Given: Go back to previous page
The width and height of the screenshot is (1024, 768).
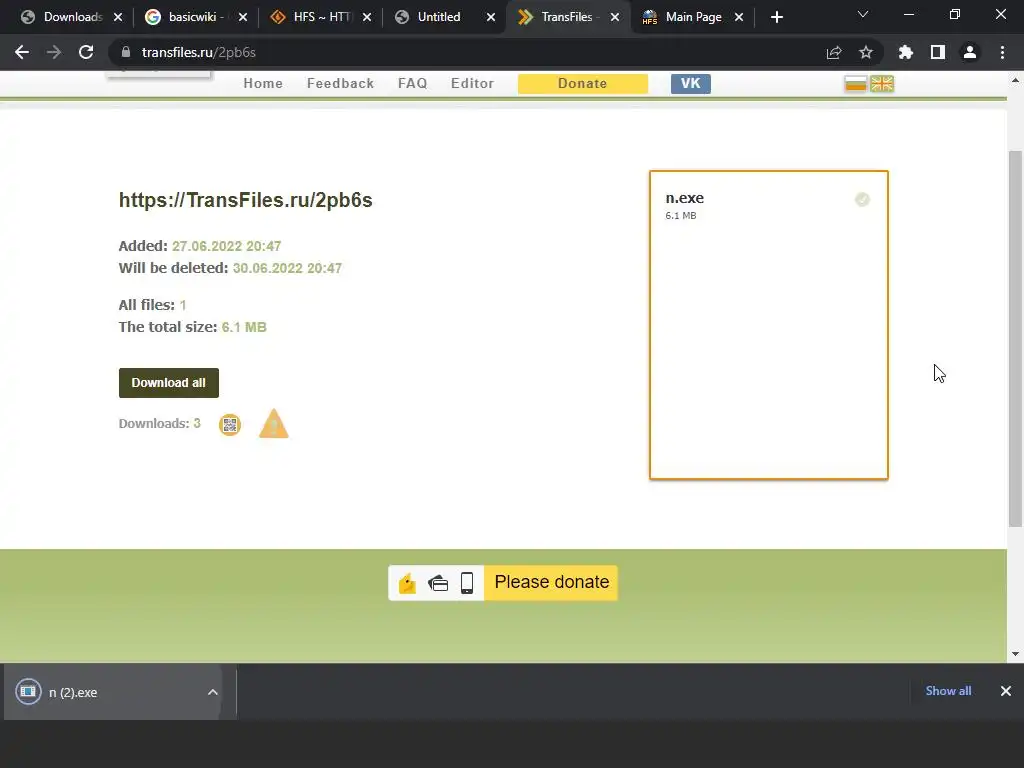Looking at the screenshot, I should coord(22,52).
